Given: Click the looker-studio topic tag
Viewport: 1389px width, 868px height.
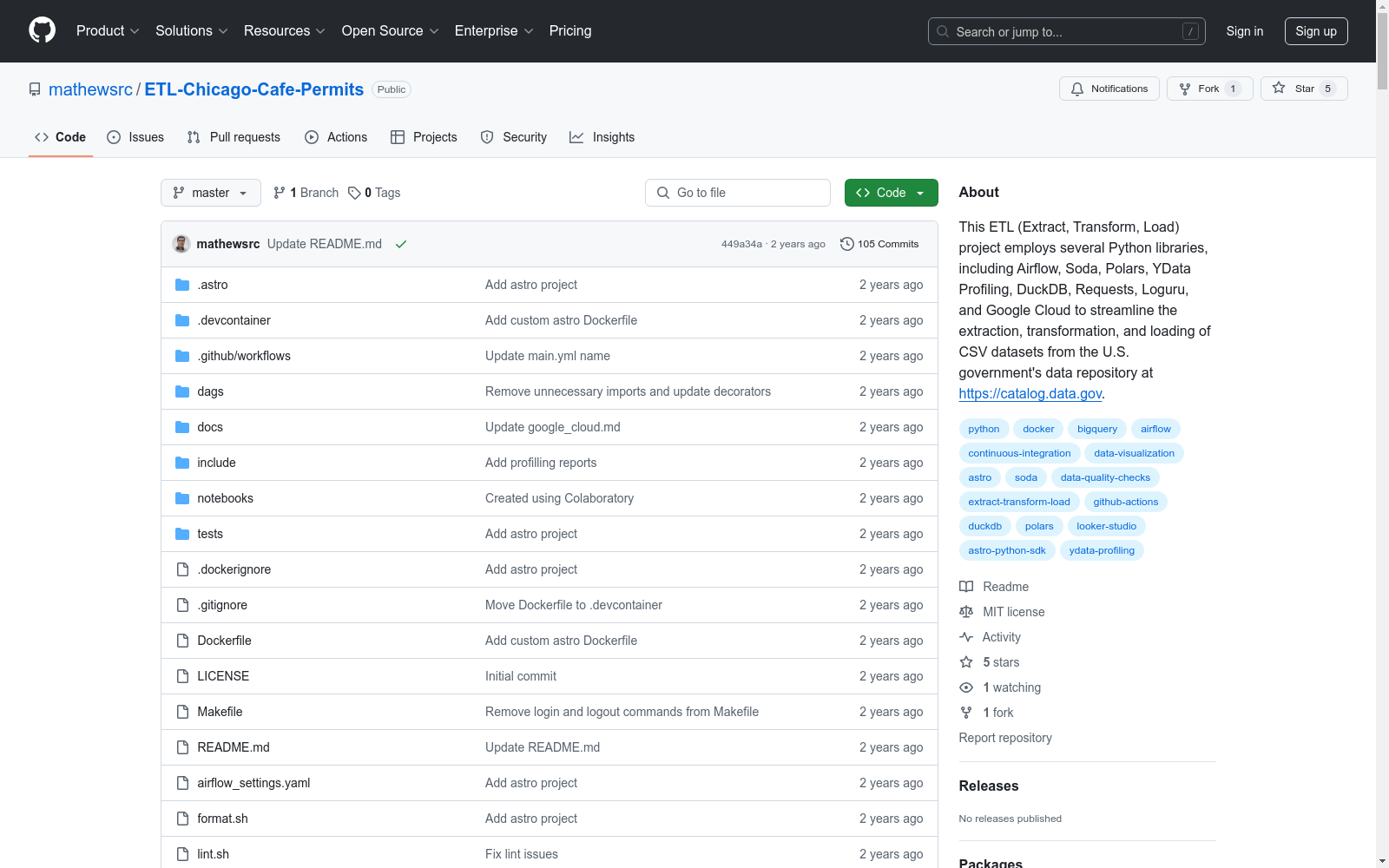Looking at the screenshot, I should pos(1107,526).
